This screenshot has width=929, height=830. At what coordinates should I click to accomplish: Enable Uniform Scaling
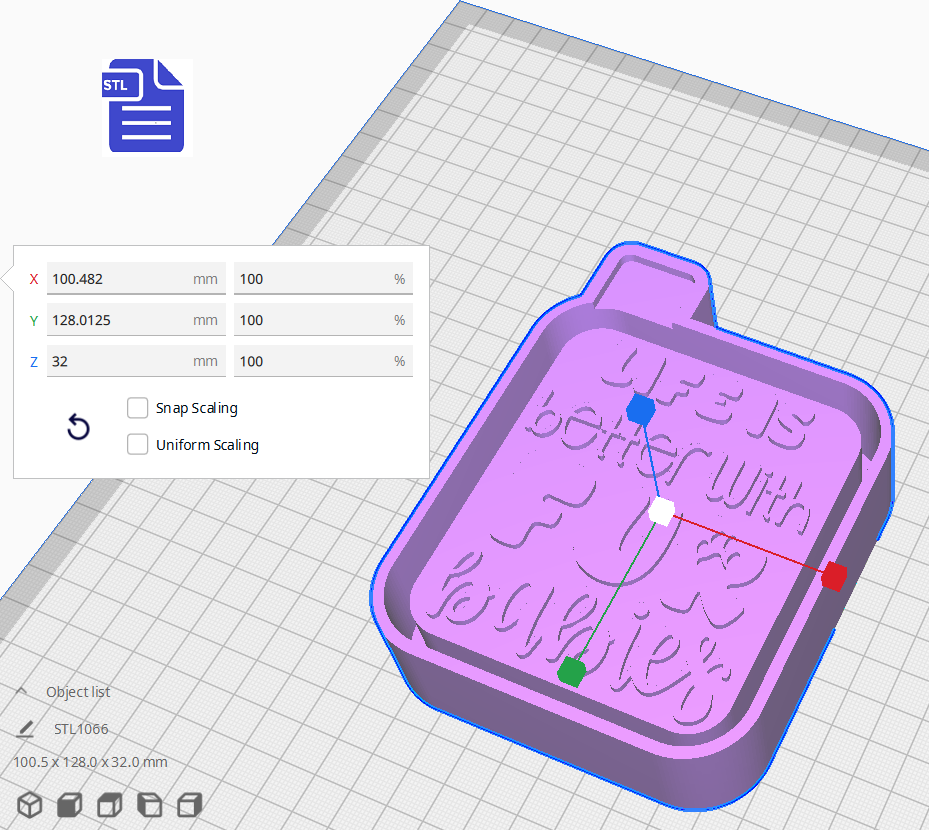point(137,444)
